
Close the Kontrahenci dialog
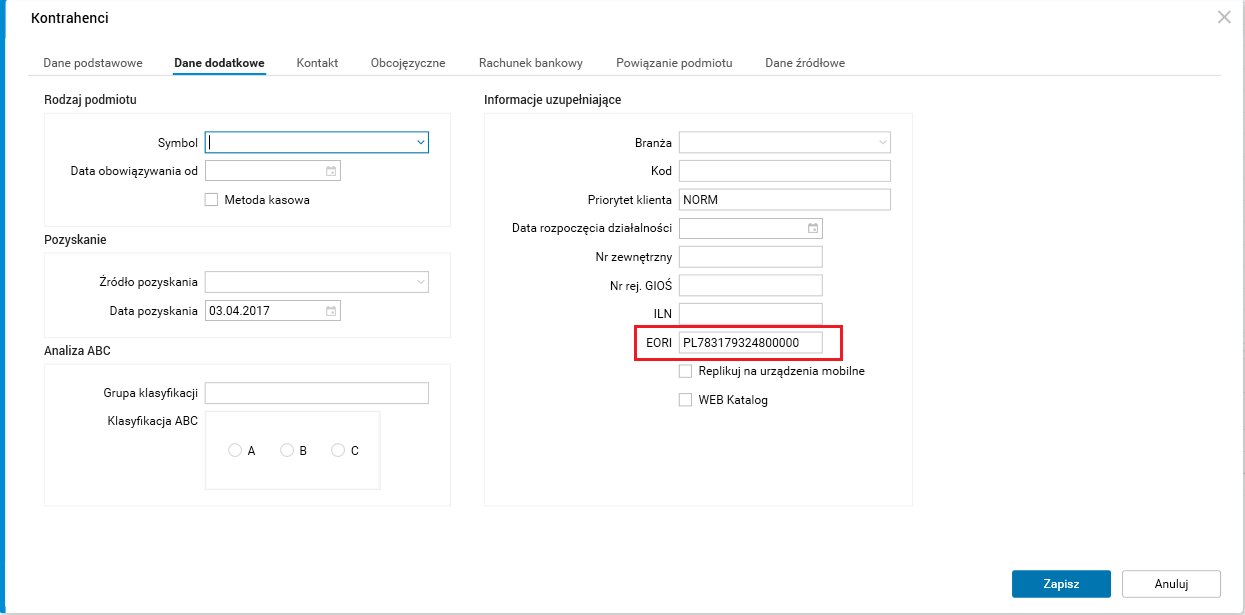click(x=1224, y=17)
